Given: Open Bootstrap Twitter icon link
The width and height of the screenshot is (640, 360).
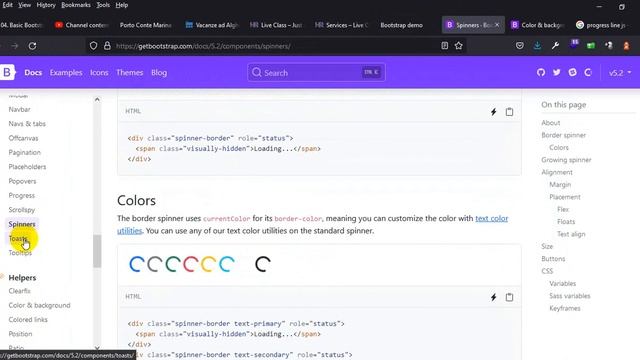Looking at the screenshot, I should [x=557, y=73].
